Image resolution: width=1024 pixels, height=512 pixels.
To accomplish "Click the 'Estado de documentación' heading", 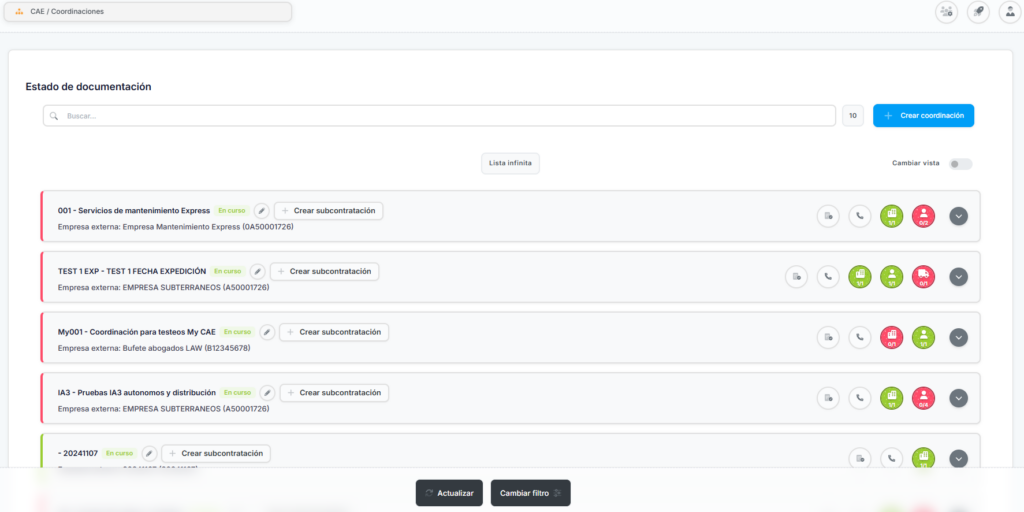I will 88,86.
